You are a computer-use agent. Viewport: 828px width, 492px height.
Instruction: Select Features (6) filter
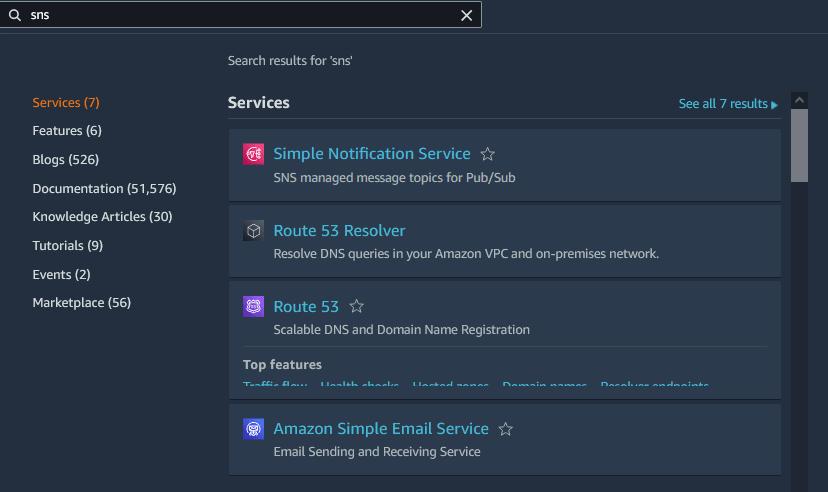67,130
